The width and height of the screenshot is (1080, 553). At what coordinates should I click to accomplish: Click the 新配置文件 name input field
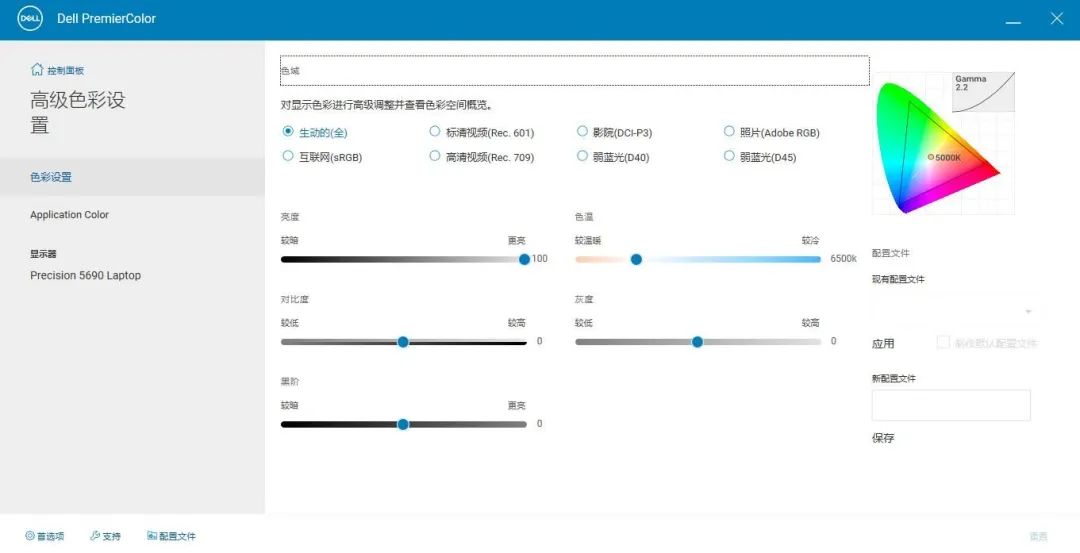951,405
